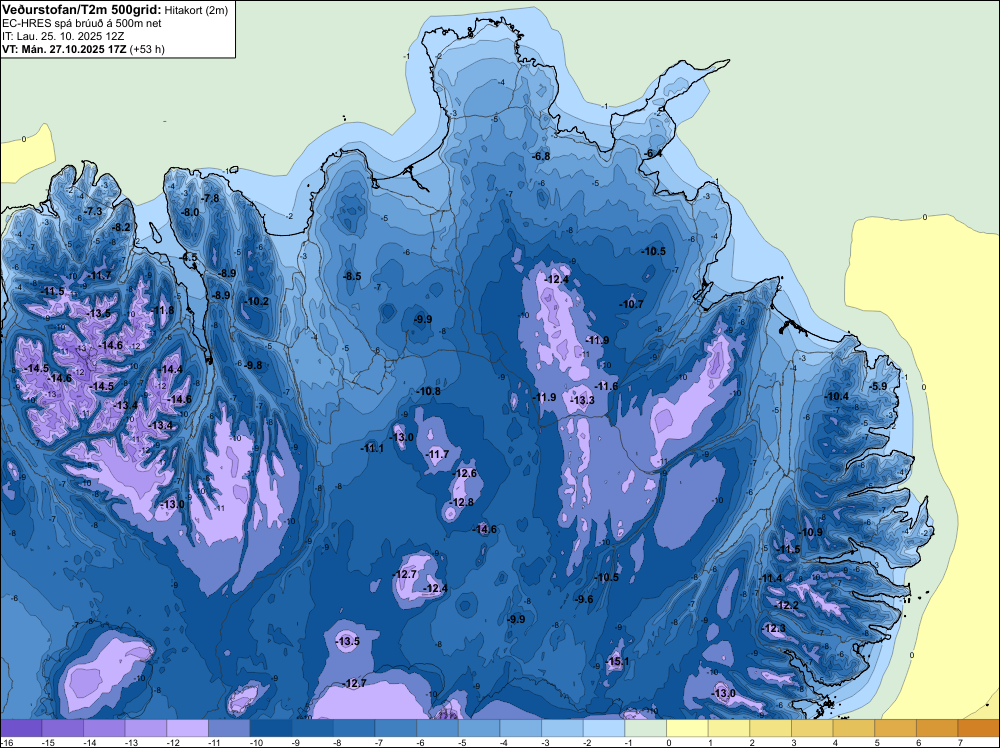Click the -11.6 temperature value
Screen dimensions: 1000x748
click(607, 386)
